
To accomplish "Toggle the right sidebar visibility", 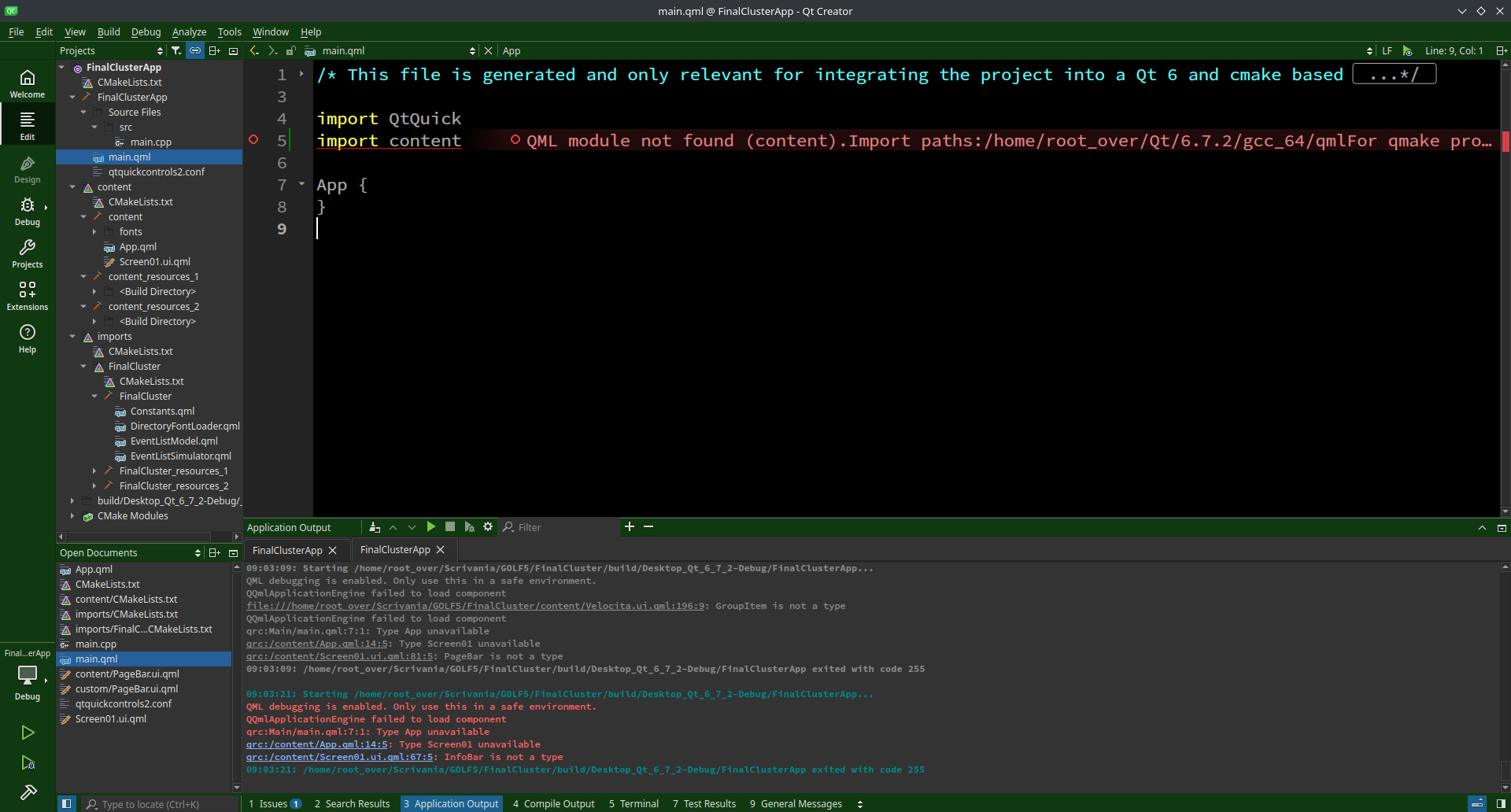I will 1501,803.
